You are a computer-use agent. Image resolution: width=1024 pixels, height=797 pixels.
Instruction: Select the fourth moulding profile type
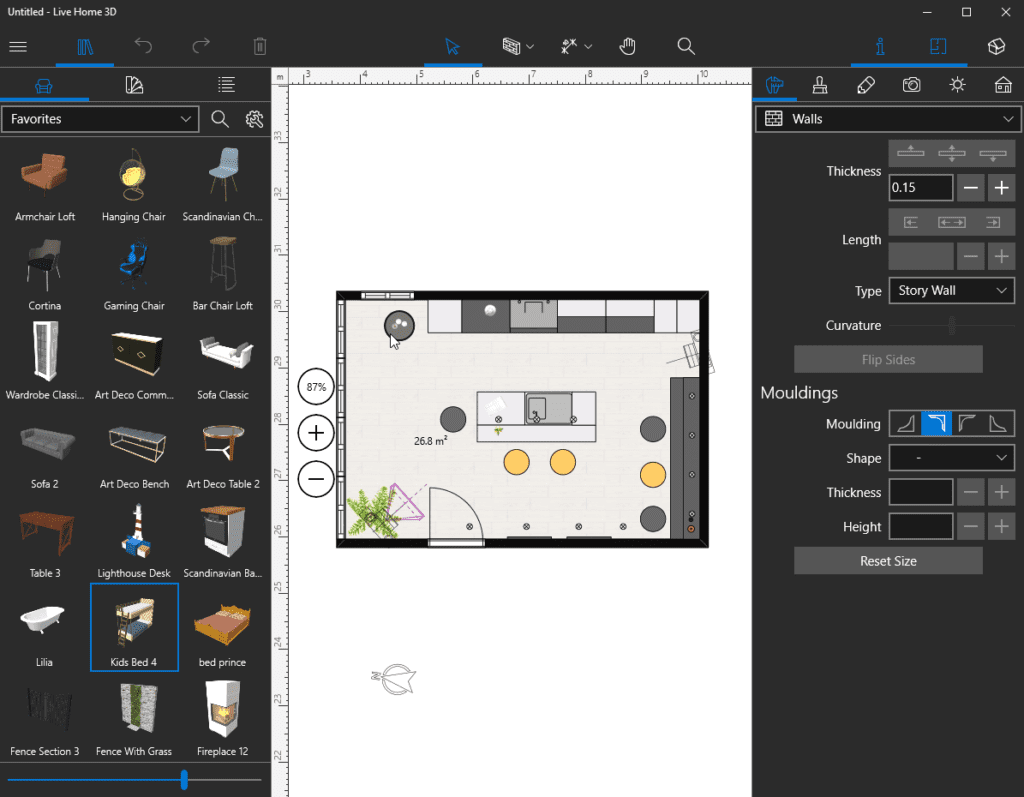coord(999,423)
